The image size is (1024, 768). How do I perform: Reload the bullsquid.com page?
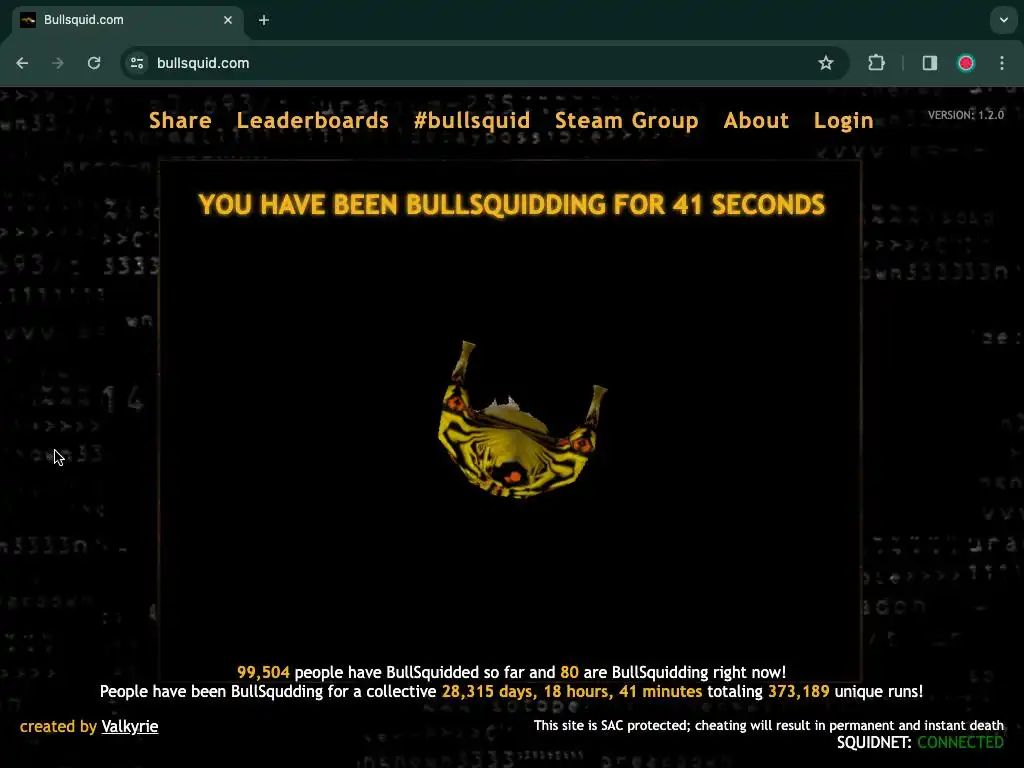(x=94, y=63)
